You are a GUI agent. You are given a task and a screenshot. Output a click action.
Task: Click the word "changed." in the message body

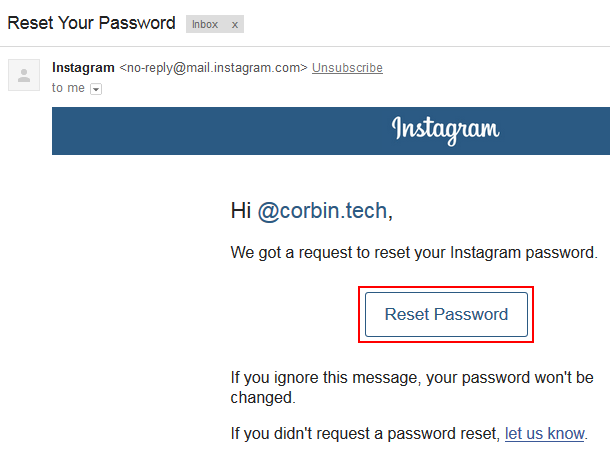[x=263, y=398]
